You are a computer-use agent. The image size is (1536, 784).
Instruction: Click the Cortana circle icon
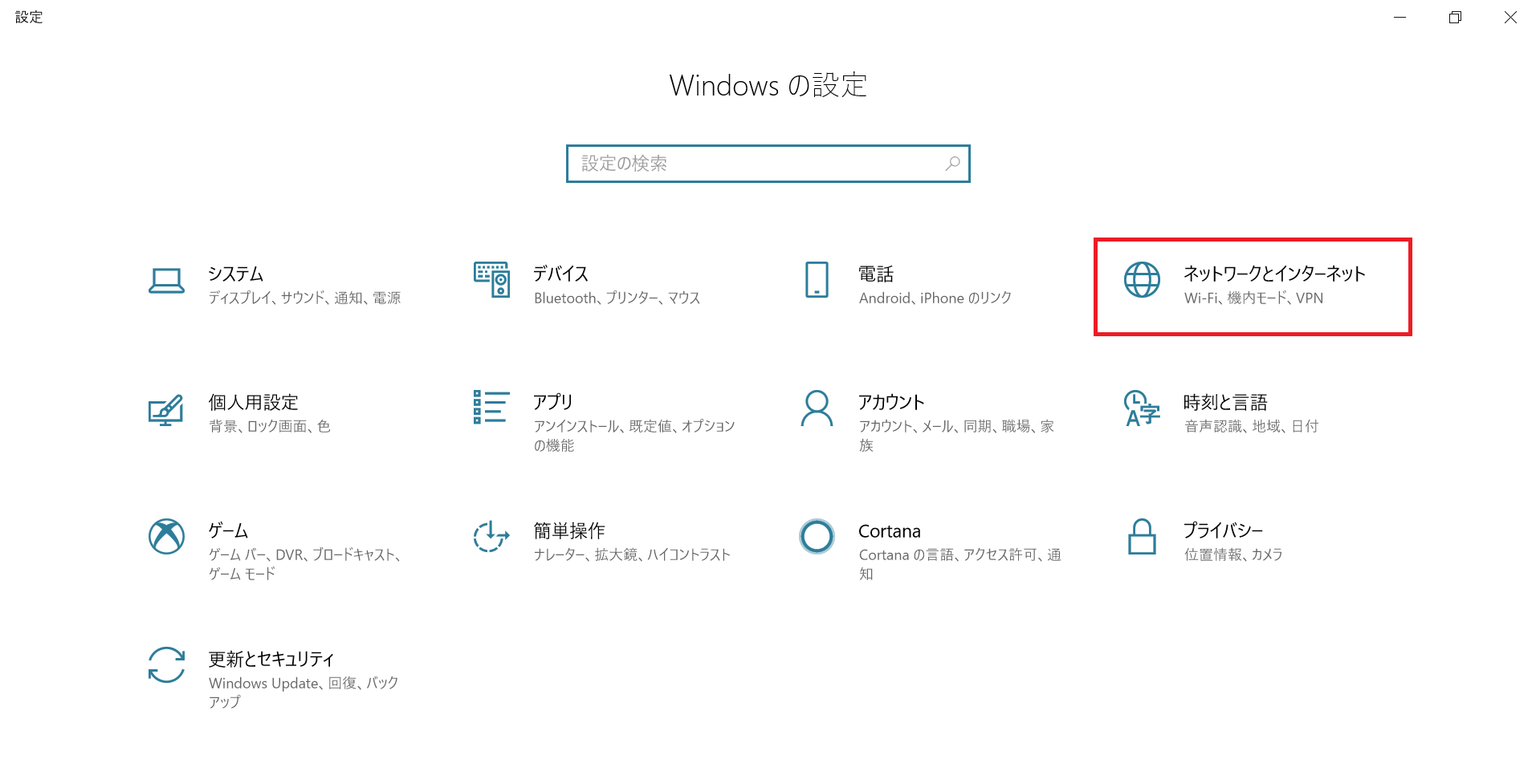click(817, 536)
